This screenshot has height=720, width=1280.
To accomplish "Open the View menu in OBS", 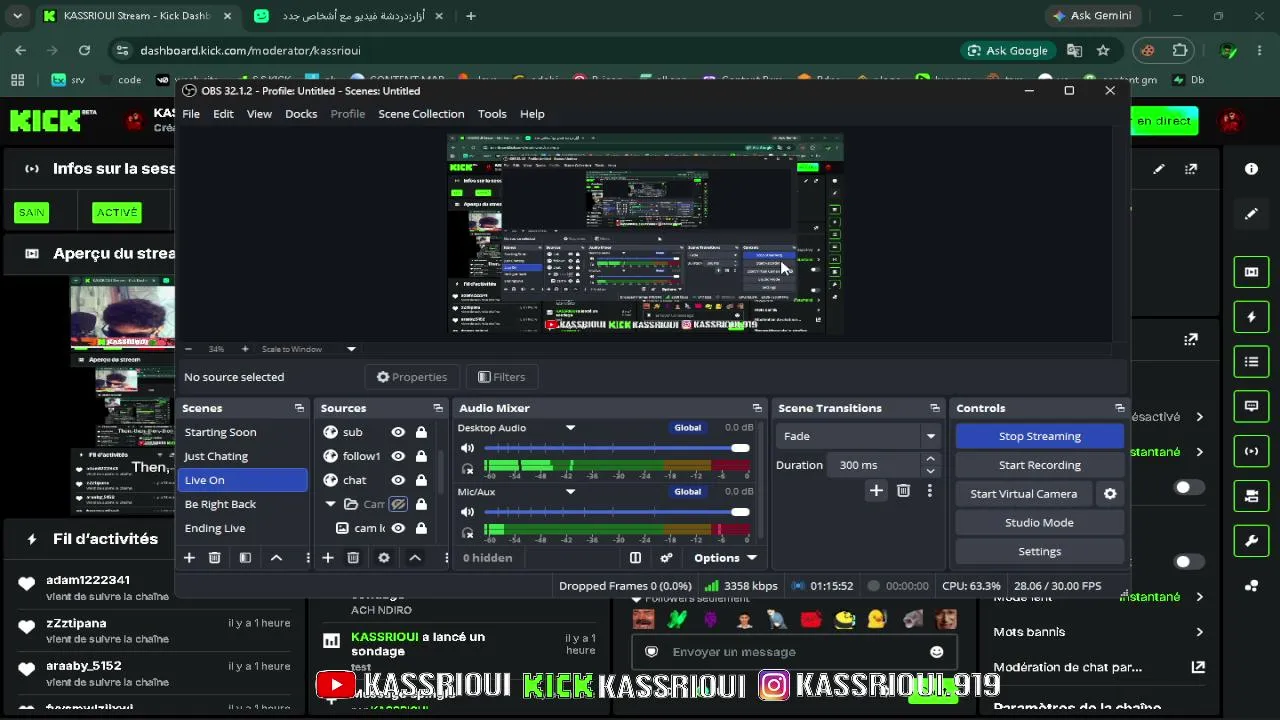I will 259,114.
